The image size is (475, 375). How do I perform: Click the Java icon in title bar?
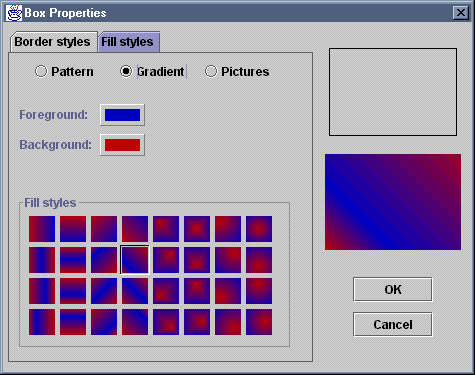click(x=14, y=13)
